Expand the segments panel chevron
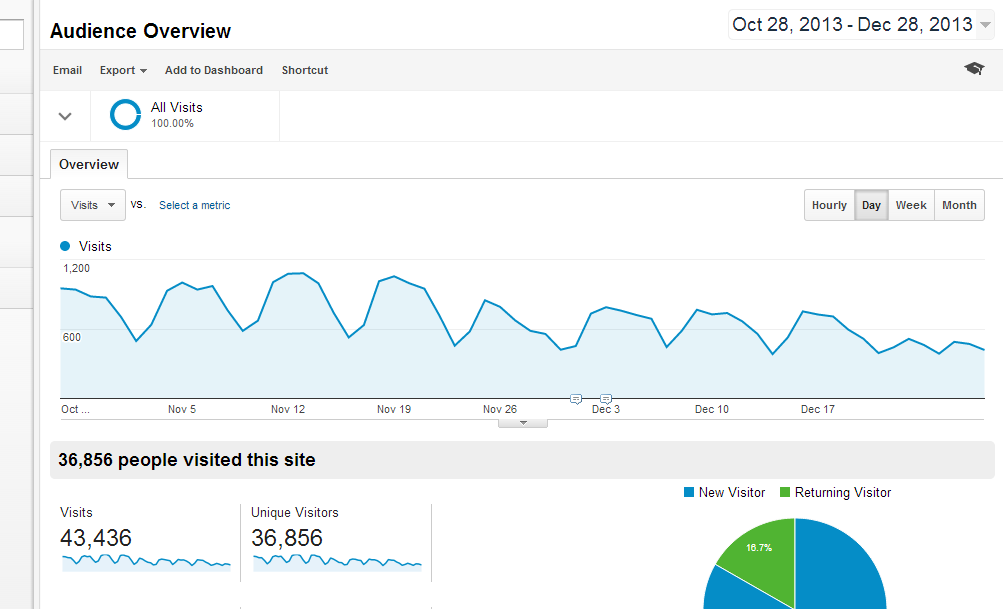The width and height of the screenshot is (1003, 609). click(65, 116)
